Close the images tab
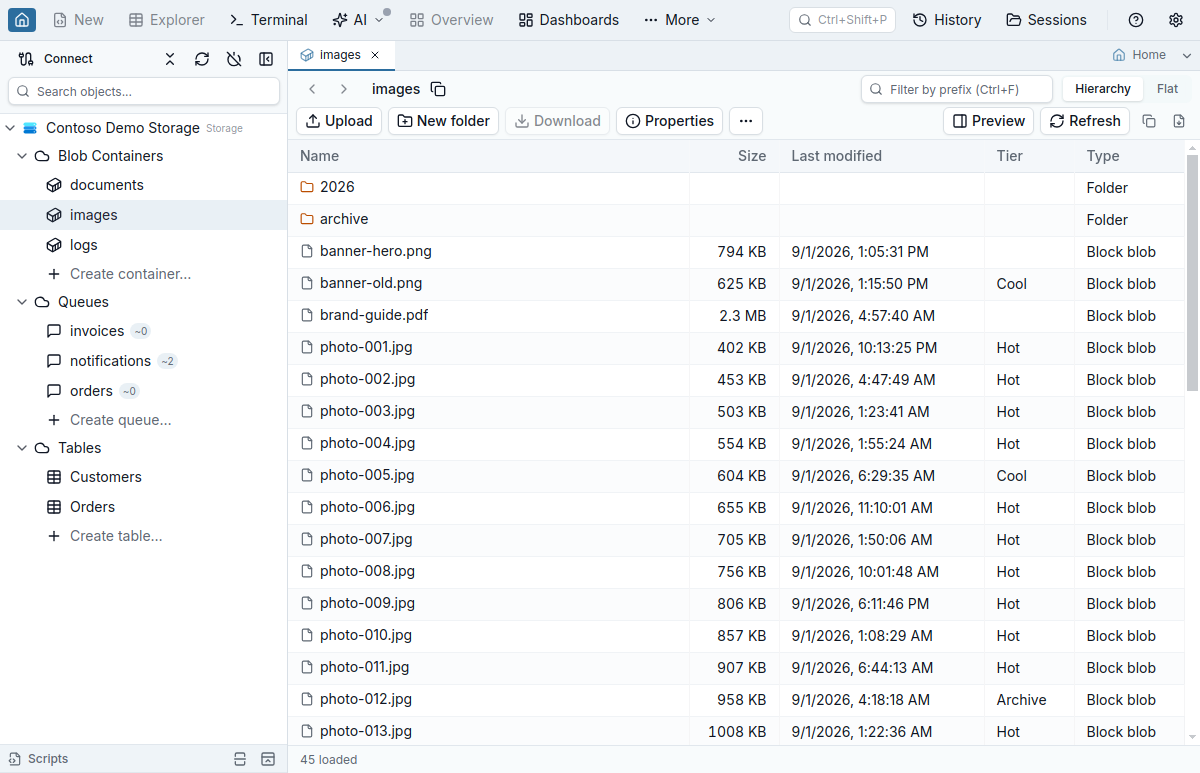The width and height of the screenshot is (1200, 773). click(375, 55)
